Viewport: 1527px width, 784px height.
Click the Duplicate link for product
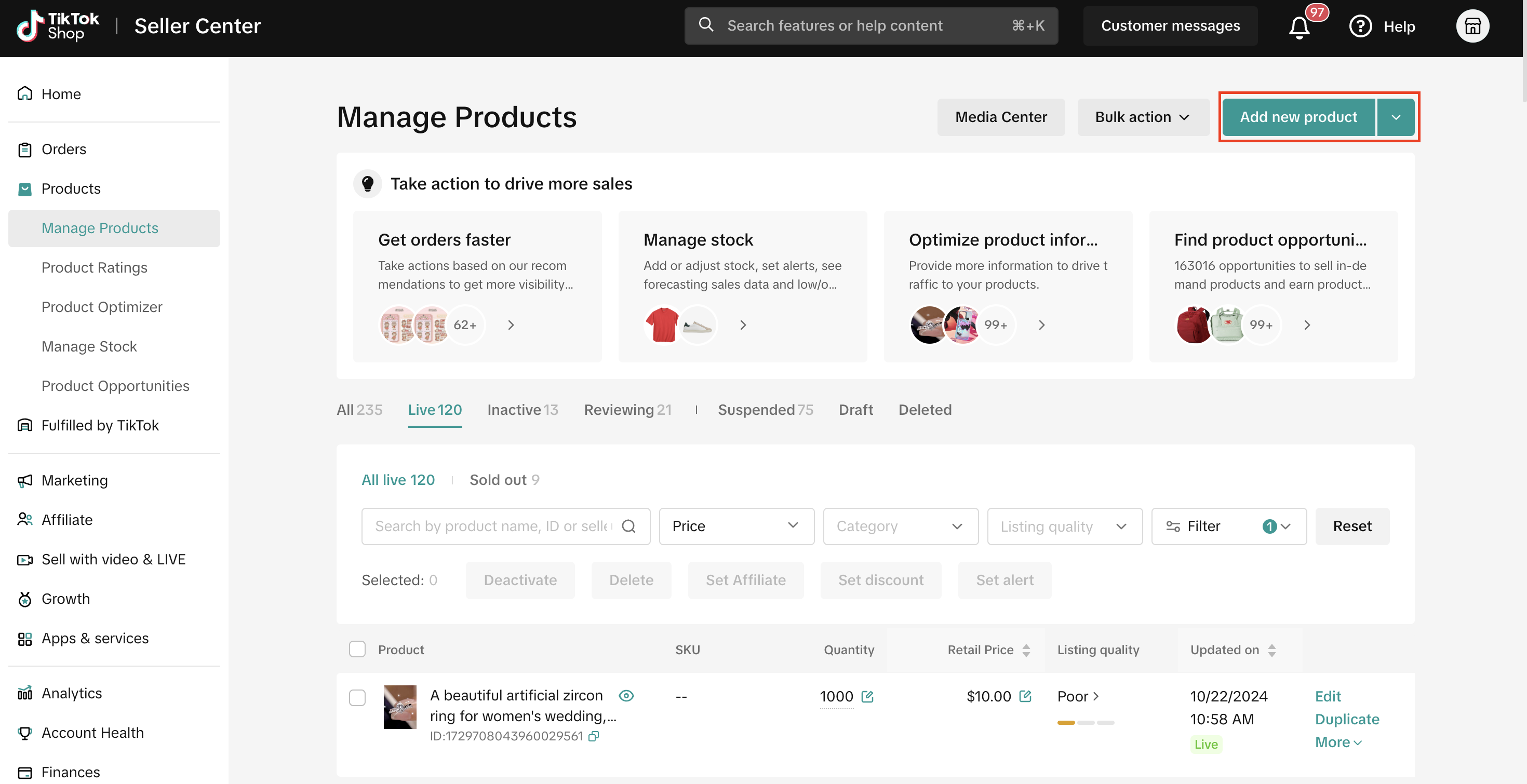(x=1347, y=720)
